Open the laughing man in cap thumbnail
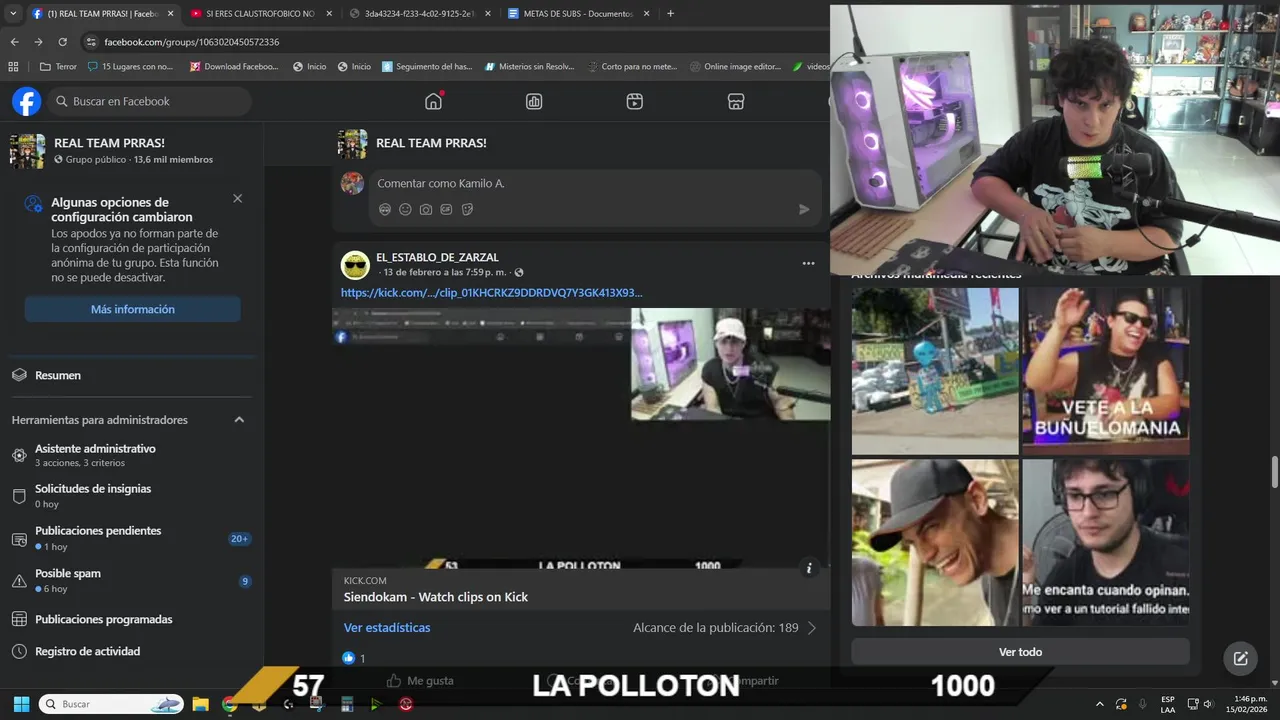Screen dimensions: 1280x720 tap(935, 542)
